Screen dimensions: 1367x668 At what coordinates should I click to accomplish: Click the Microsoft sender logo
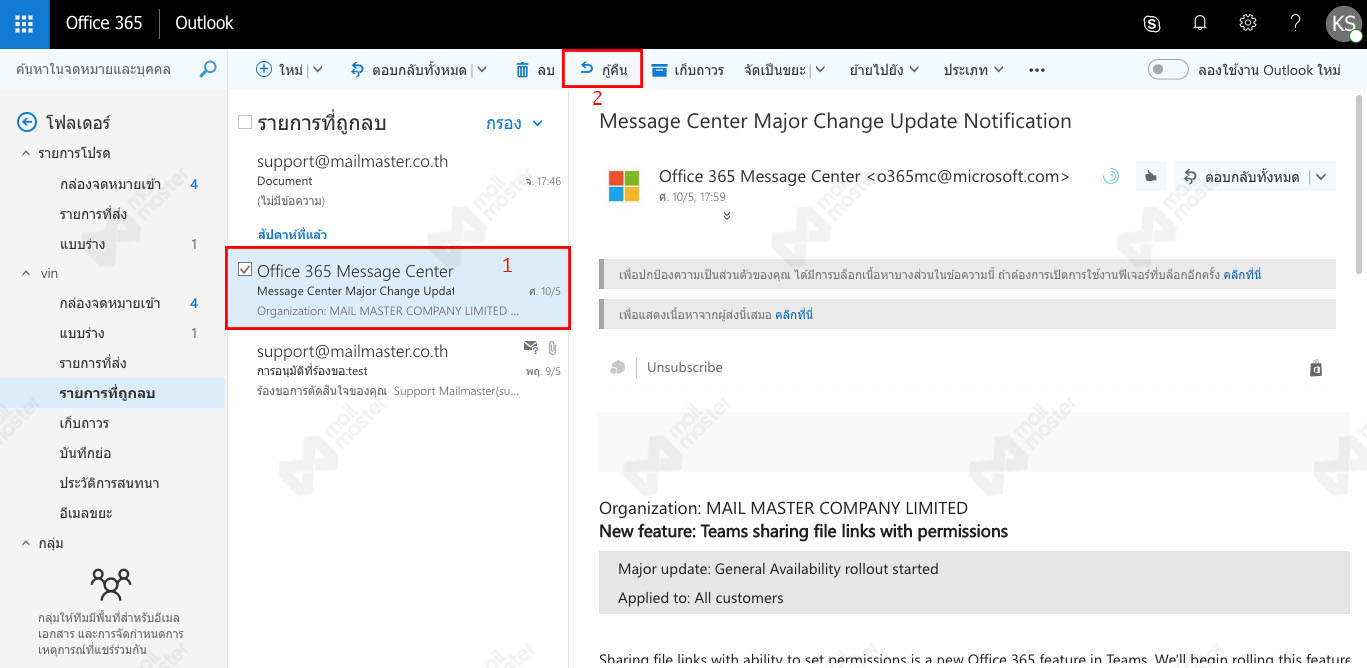(x=624, y=185)
